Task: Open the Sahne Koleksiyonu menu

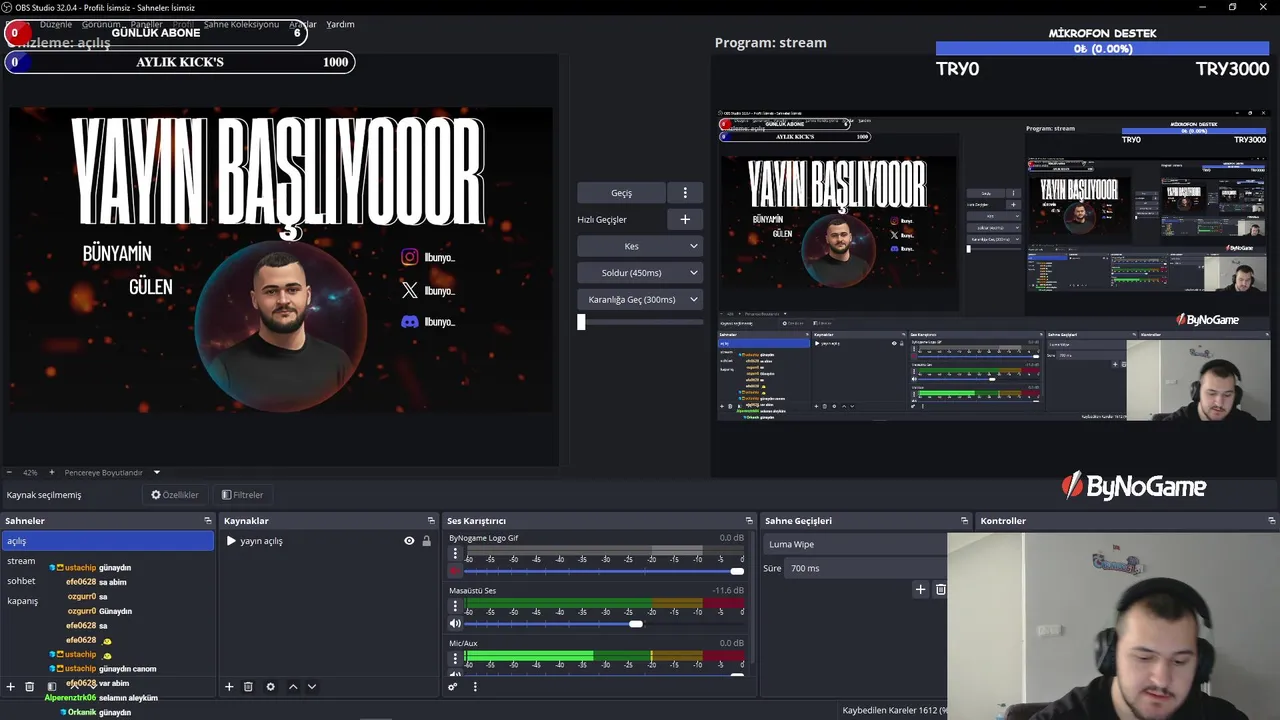Action: 241,24
